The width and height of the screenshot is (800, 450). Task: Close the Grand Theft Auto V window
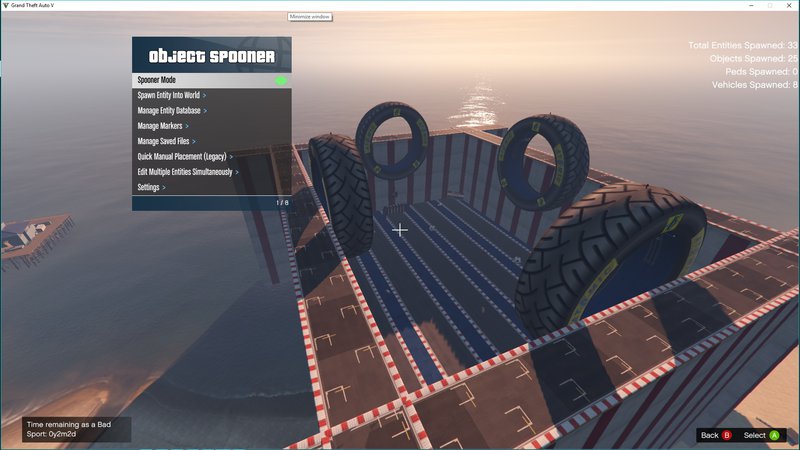tap(790, 5)
